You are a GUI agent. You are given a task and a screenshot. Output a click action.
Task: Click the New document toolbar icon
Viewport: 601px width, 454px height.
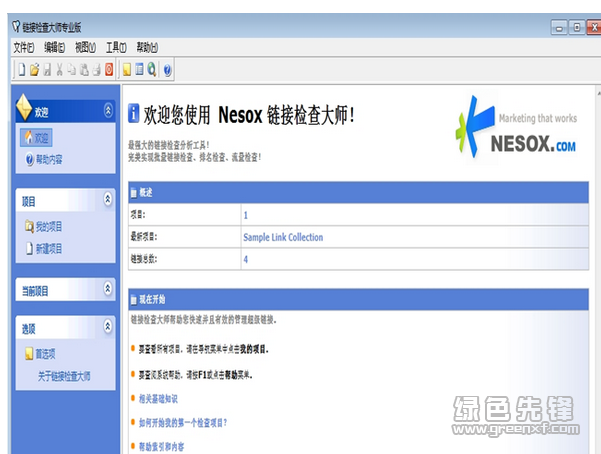[22, 69]
